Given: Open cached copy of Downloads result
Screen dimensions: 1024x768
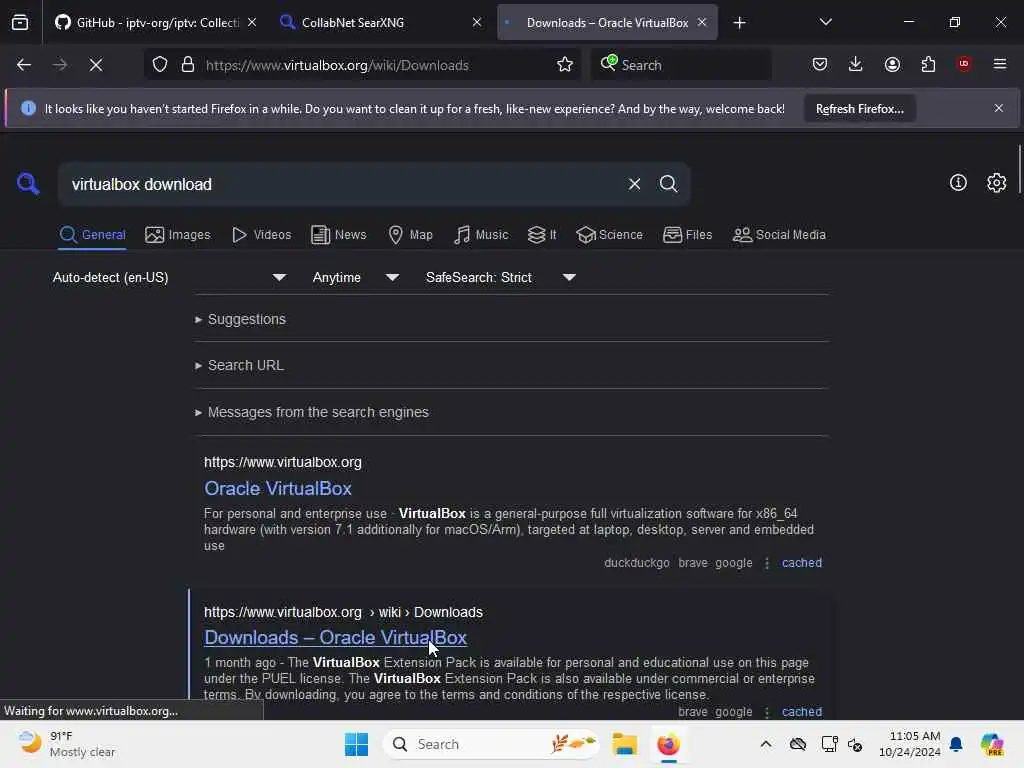Looking at the screenshot, I should [x=802, y=712].
